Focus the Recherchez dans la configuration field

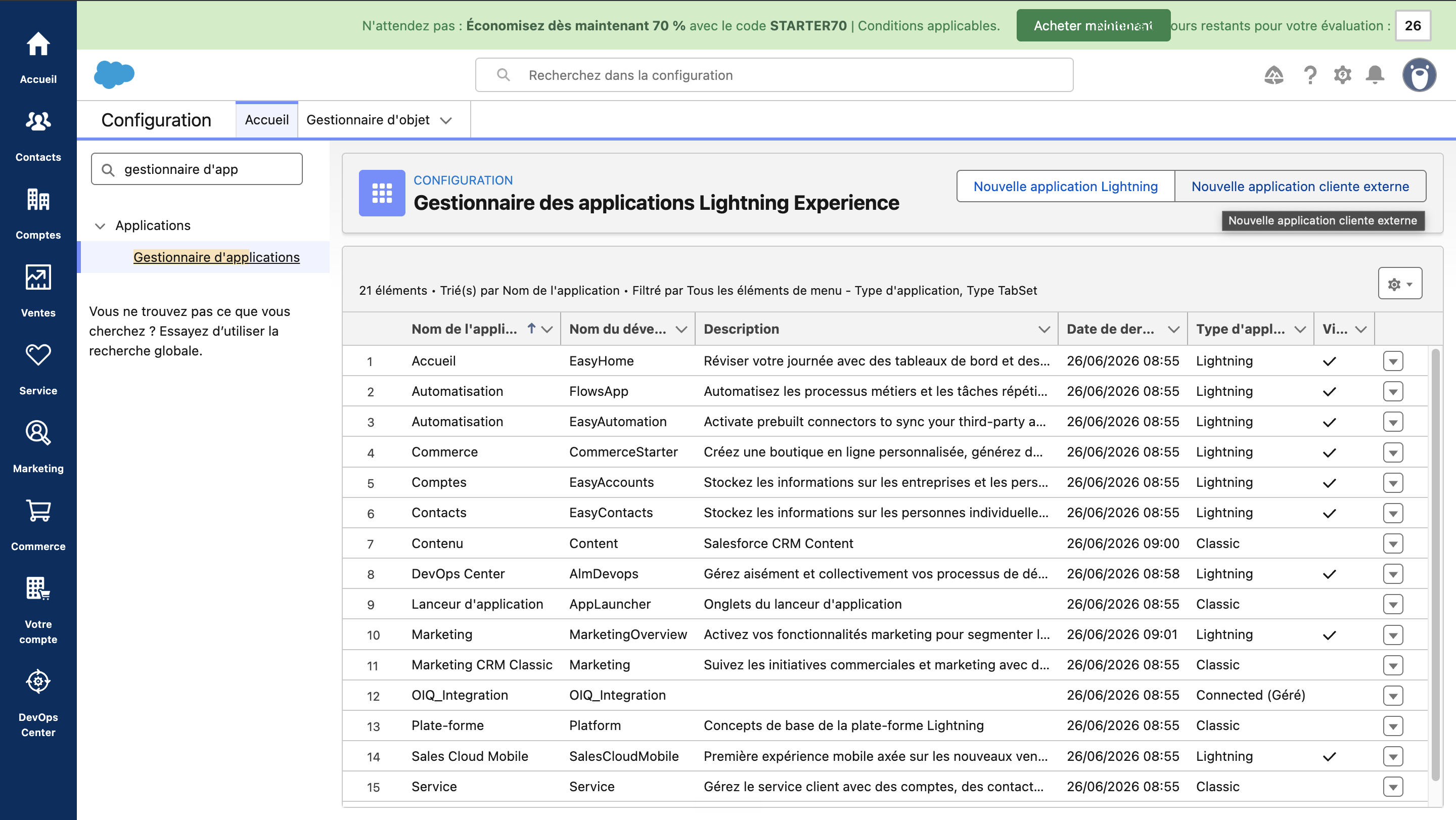(774, 75)
